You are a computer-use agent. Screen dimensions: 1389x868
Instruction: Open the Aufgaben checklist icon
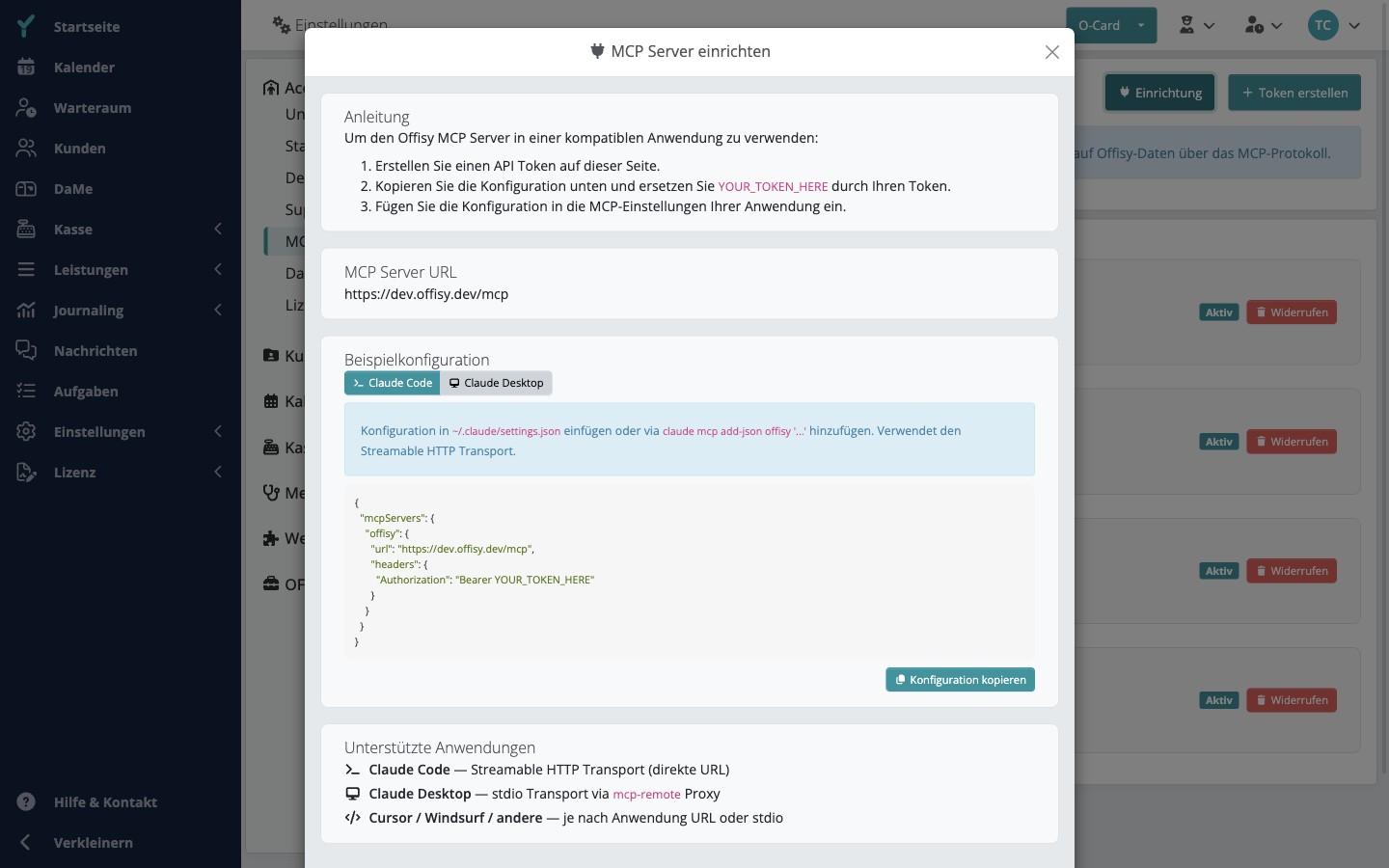(x=26, y=392)
